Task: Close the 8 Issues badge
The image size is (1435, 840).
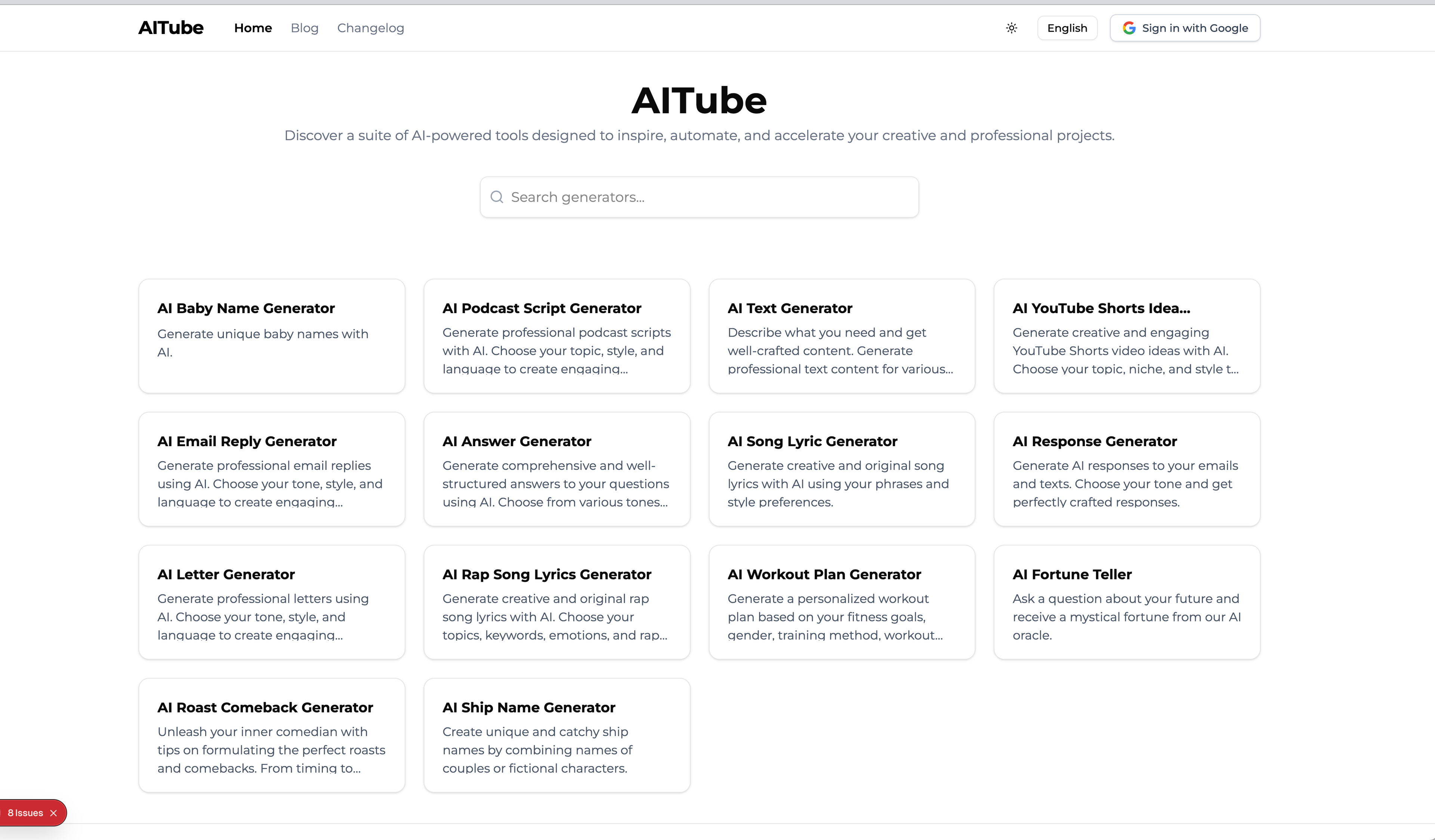Action: click(x=53, y=813)
